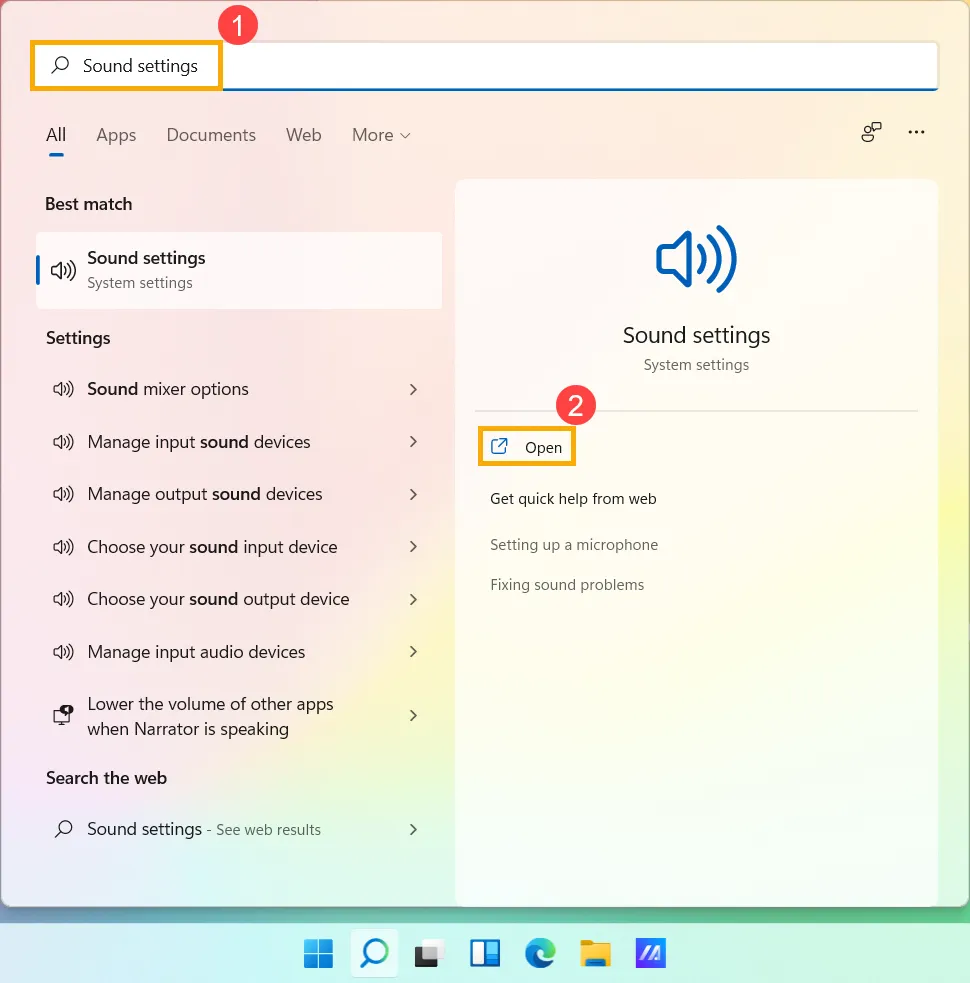This screenshot has height=983, width=970.
Task: Switch to the Apps filter tab
Action: (x=116, y=135)
